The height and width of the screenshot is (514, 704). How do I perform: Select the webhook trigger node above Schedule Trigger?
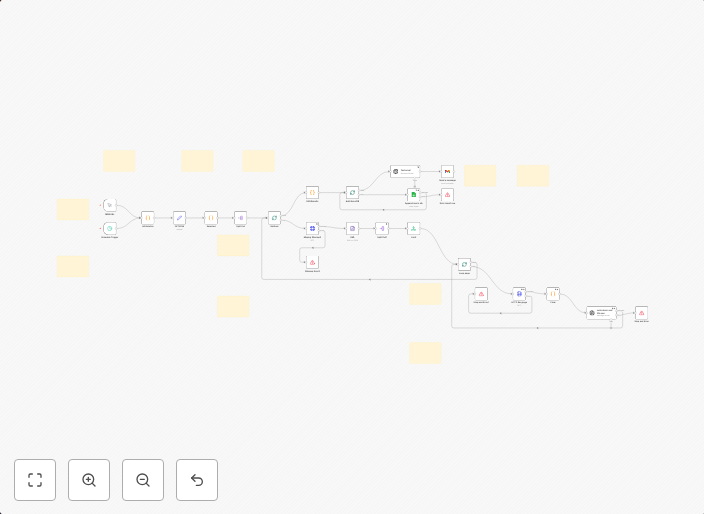[110, 205]
